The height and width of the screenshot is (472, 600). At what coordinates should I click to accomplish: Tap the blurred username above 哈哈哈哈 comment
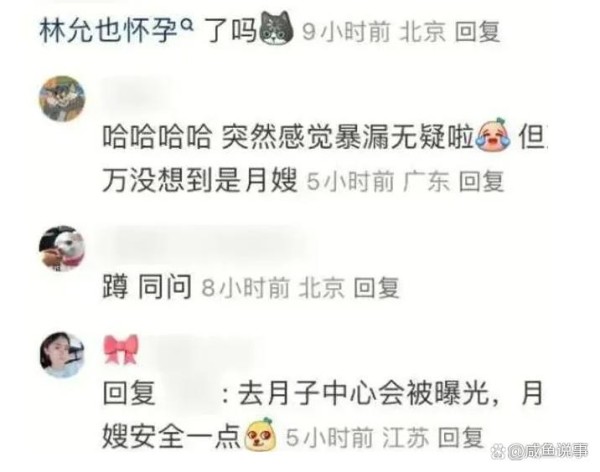click(x=138, y=94)
